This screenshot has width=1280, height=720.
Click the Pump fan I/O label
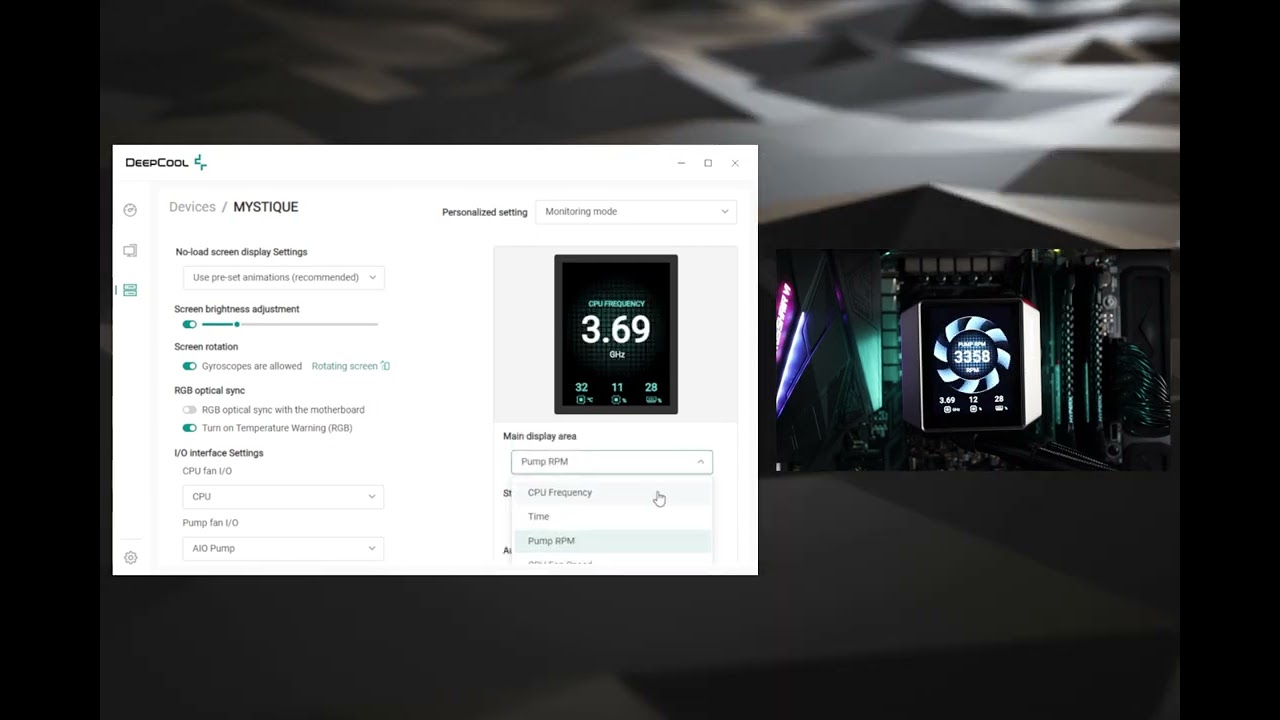[210, 523]
